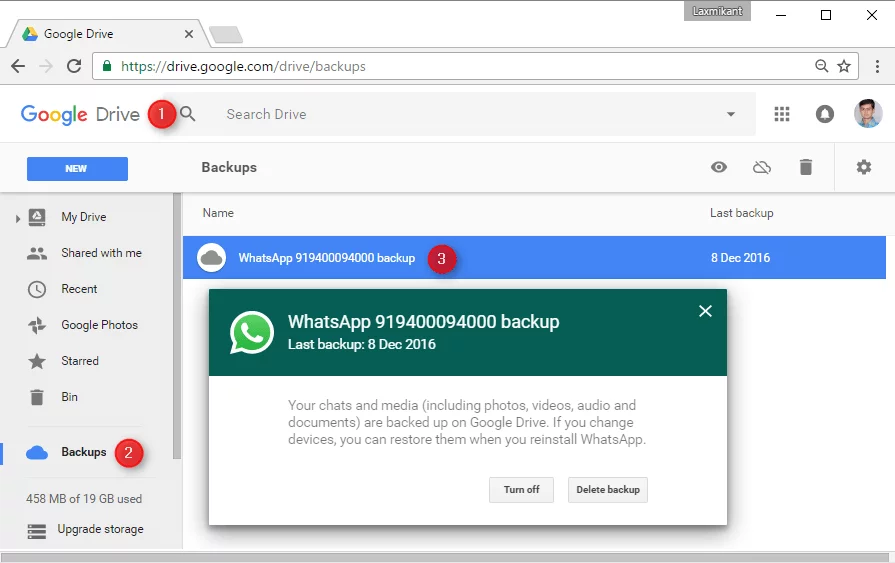Open Google Photos in sidebar
This screenshot has height=563, width=895.
(x=99, y=325)
